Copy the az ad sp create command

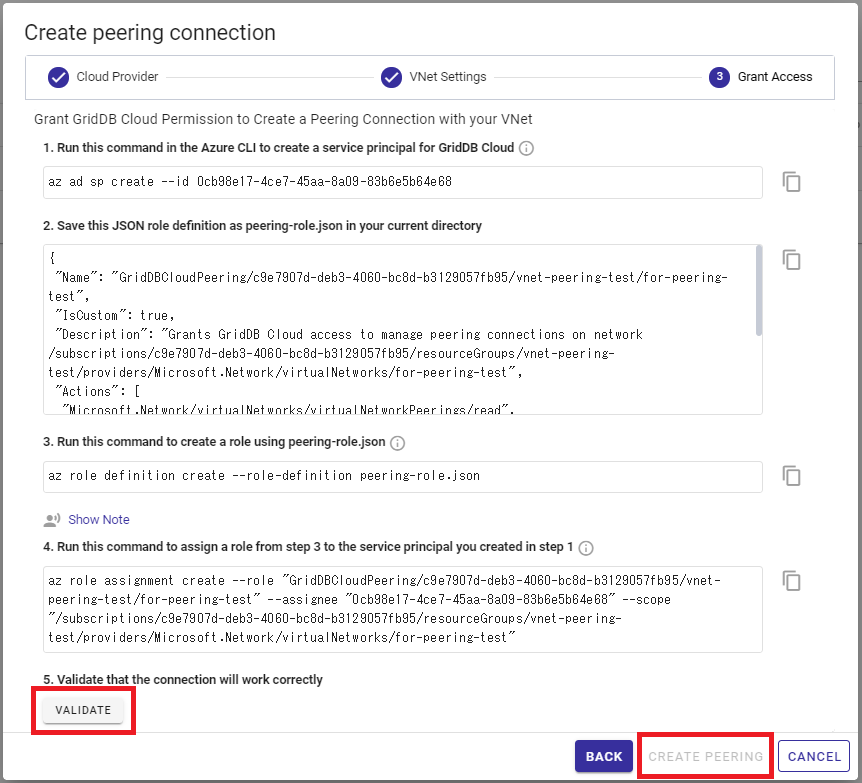pyautogui.click(x=791, y=182)
